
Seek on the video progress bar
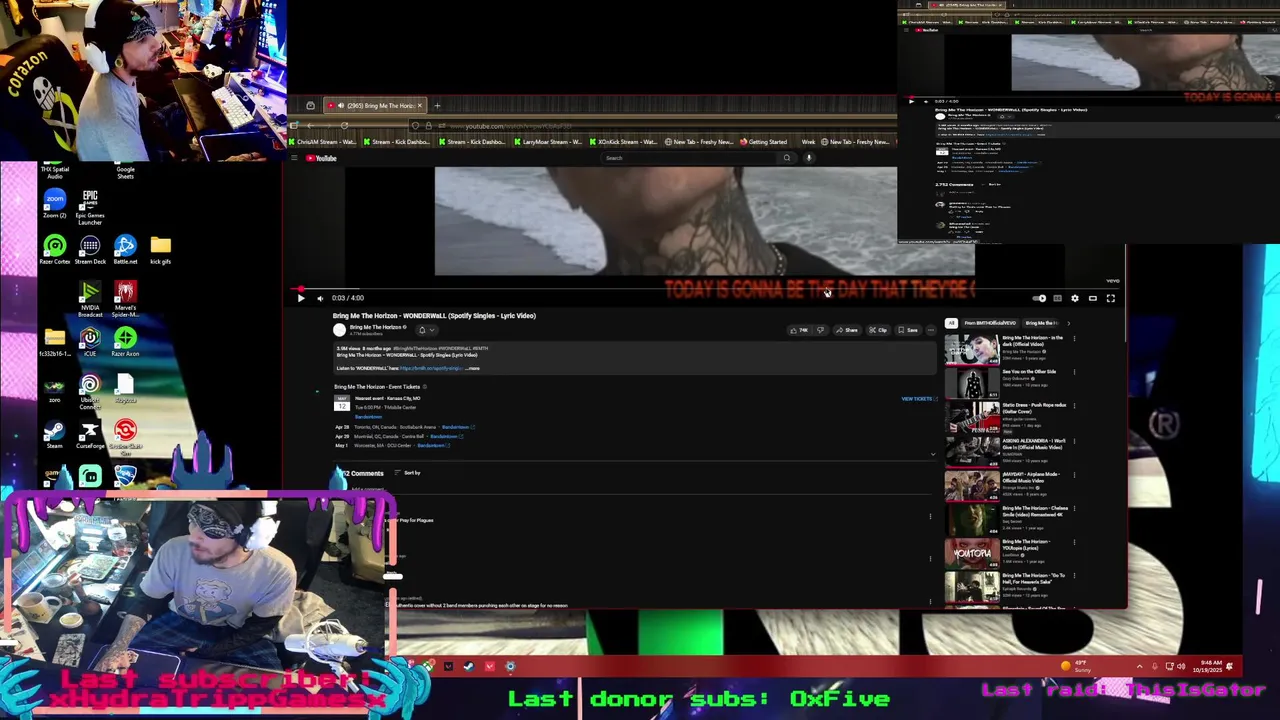tap(704, 289)
